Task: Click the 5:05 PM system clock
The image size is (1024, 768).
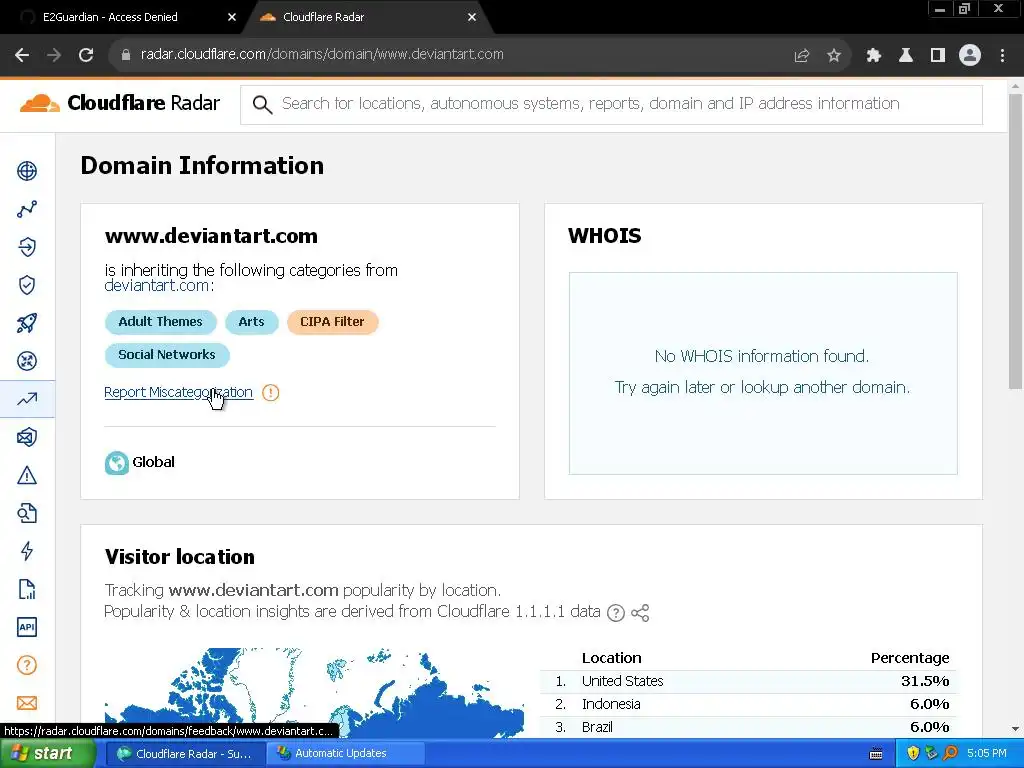Action: [x=987, y=754]
